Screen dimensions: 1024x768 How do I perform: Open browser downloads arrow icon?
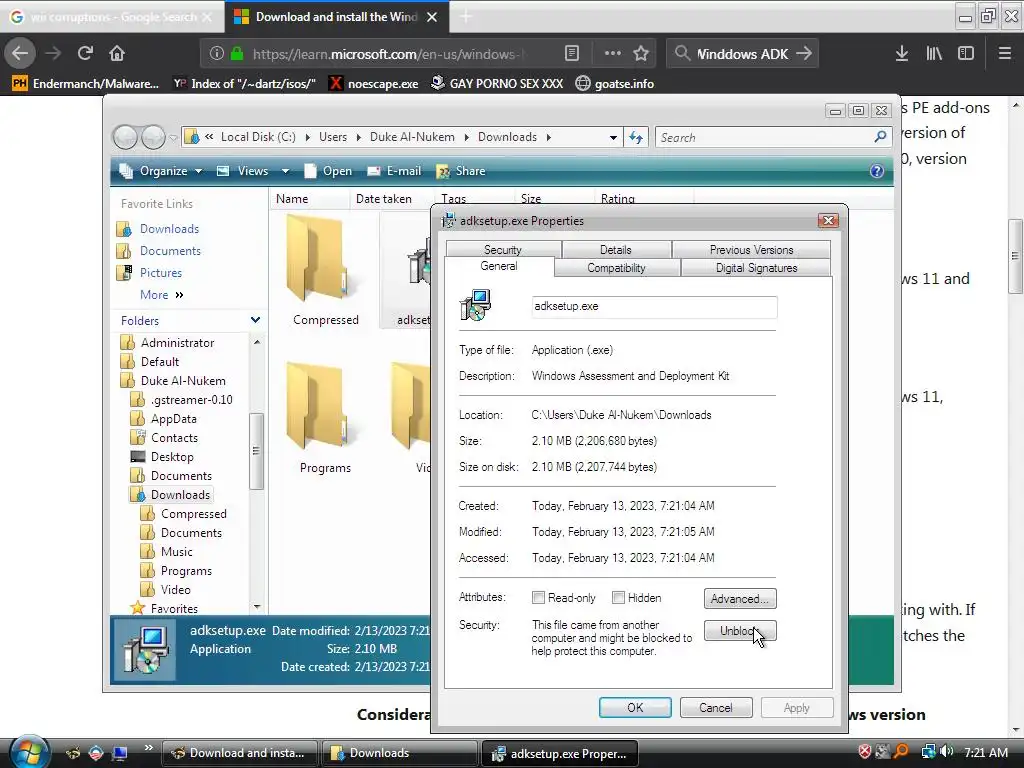[902, 54]
